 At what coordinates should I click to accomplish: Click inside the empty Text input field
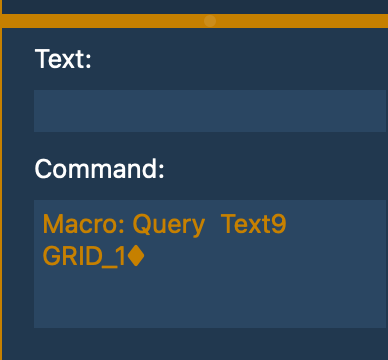point(211,111)
